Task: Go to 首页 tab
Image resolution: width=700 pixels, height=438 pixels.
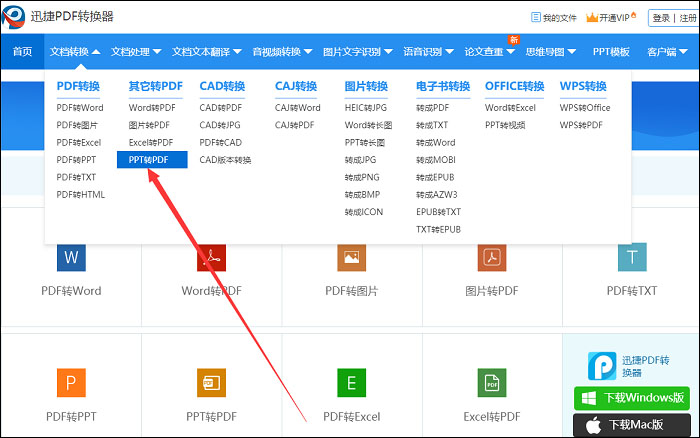Action: 22,52
